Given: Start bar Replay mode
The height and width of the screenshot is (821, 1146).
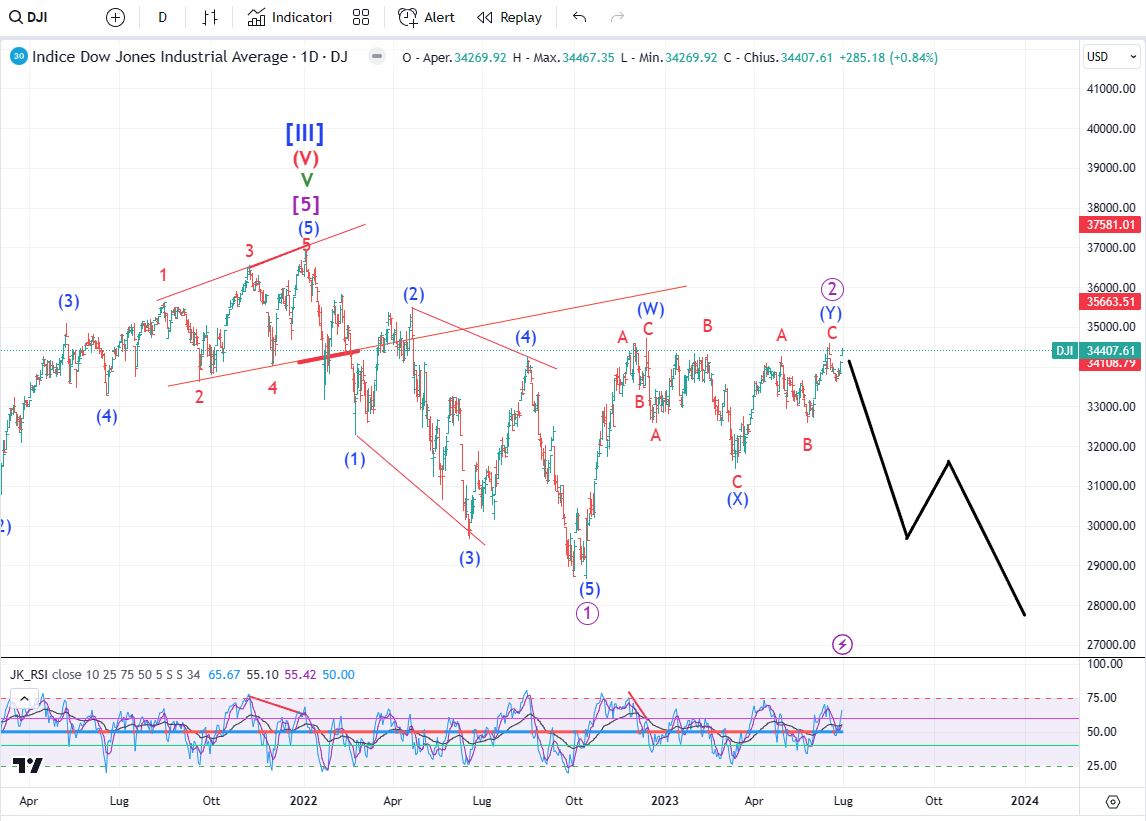Looking at the screenshot, I should pos(509,17).
